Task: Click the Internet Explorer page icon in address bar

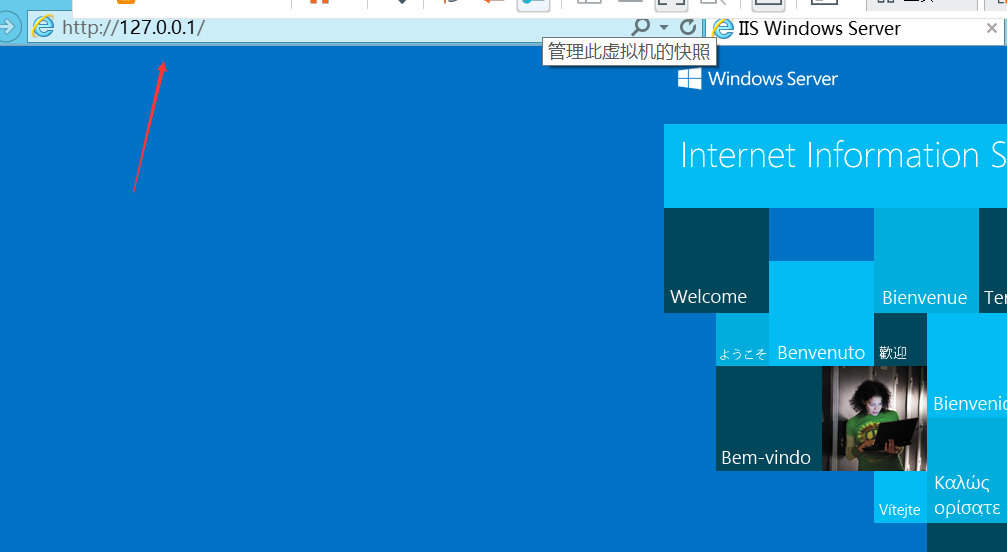Action: 43,27
